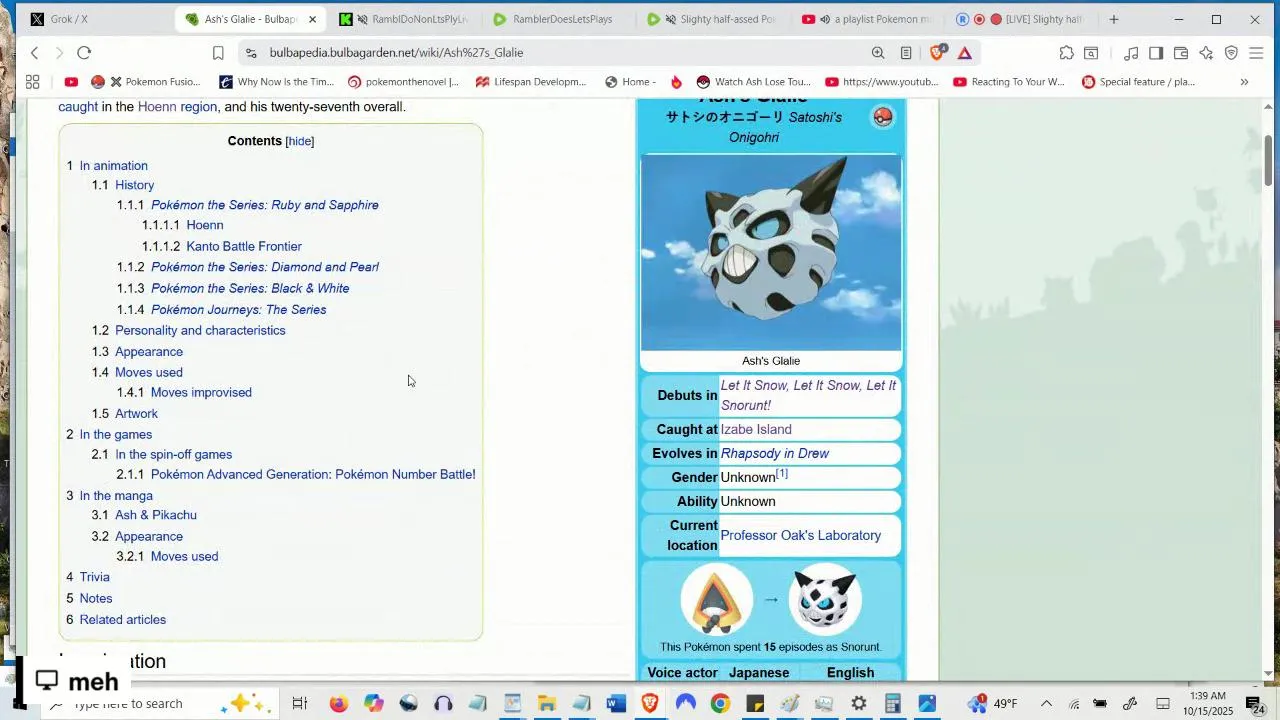The width and height of the screenshot is (1280, 720).
Task: Jump to 3.1 Ash & Pikachu section
Action: click(156, 515)
